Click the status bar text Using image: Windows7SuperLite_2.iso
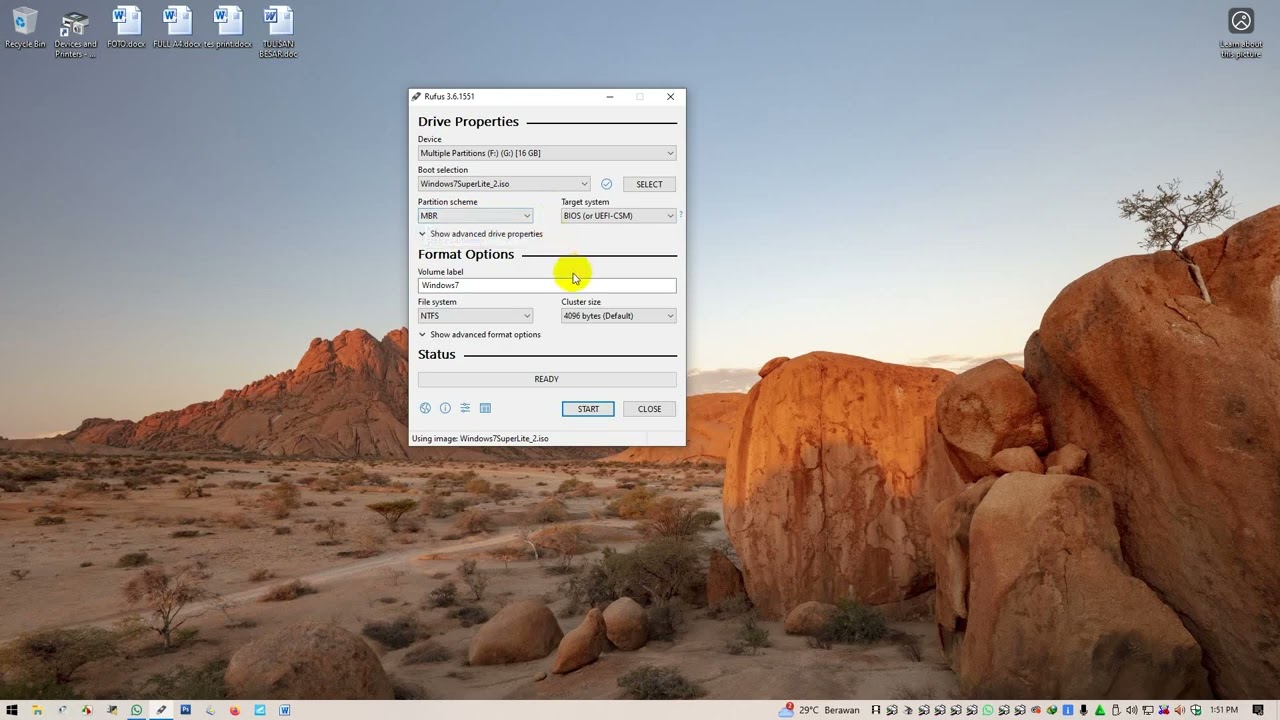Screen dimensions: 1280x720 pyautogui.click(x=480, y=438)
